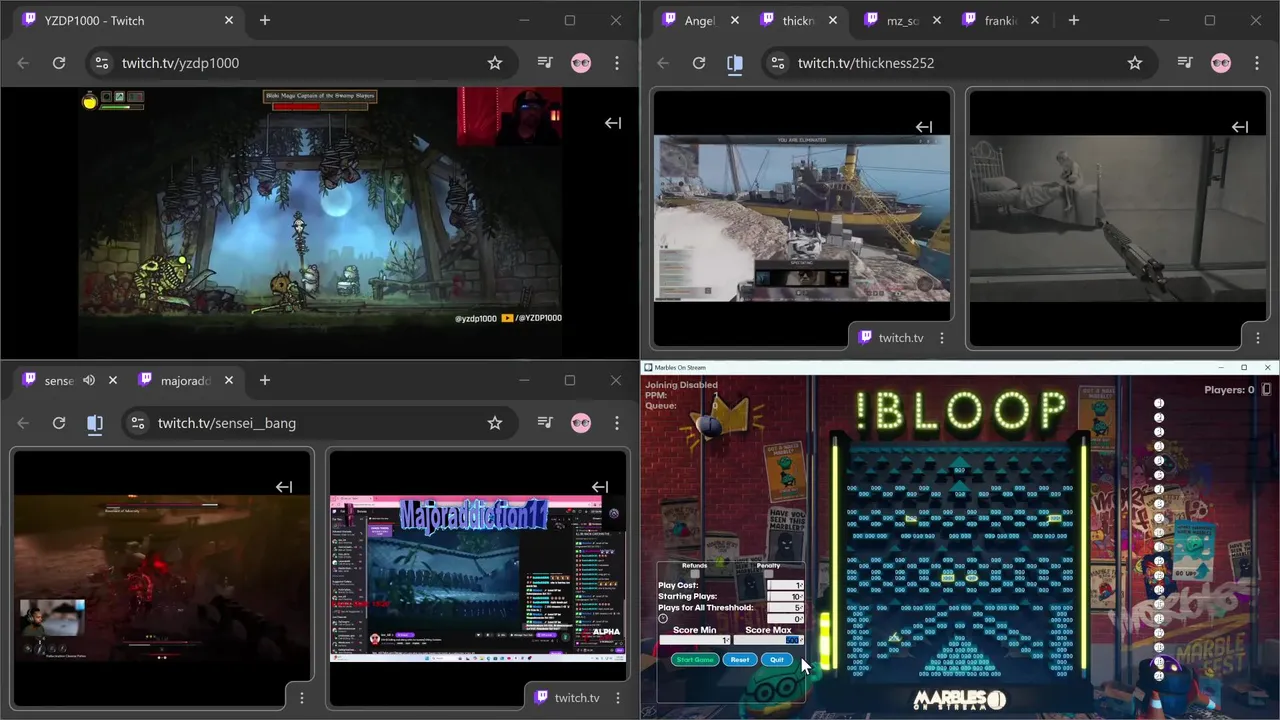Open Chrome menu in thickness252 window
Viewport: 1280px width, 720px height.
tap(1257, 63)
